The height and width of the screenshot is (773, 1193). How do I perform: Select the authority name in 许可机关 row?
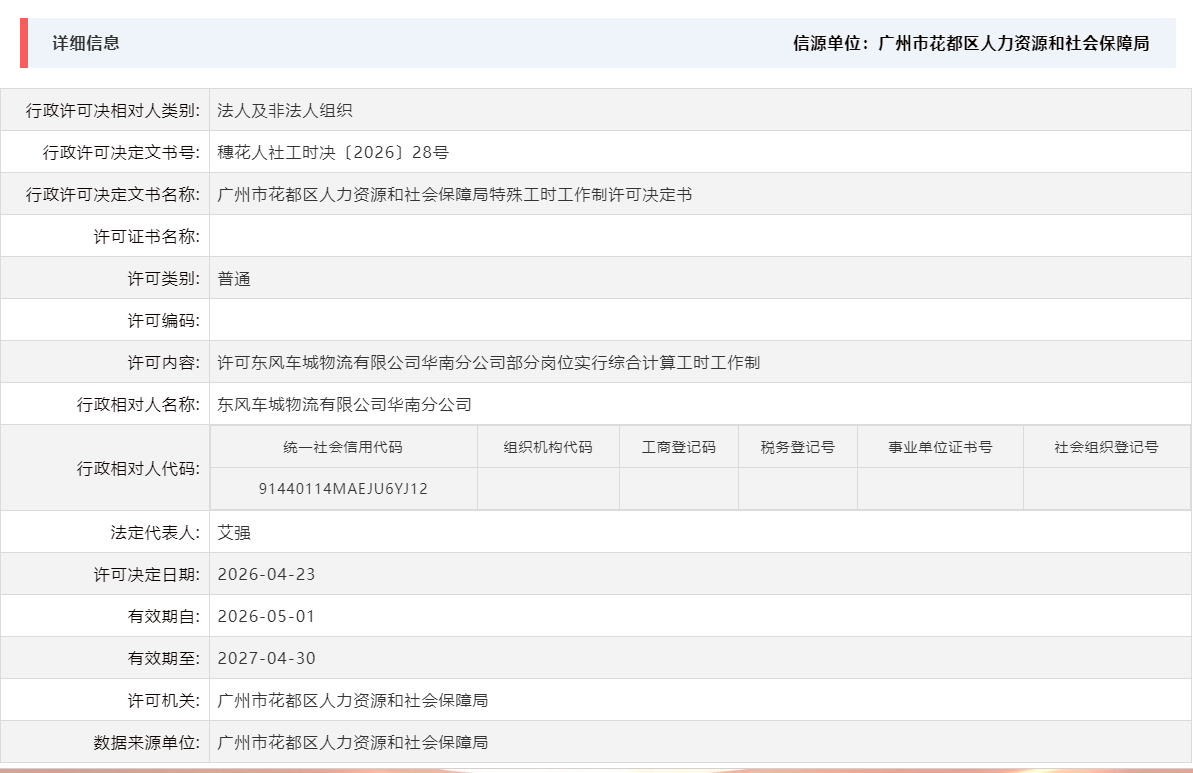pos(352,700)
